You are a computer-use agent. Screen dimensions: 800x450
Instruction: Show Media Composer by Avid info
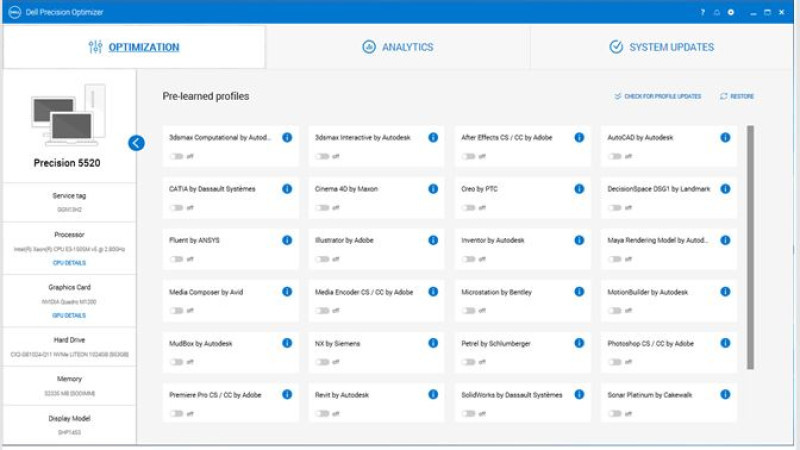pos(287,291)
